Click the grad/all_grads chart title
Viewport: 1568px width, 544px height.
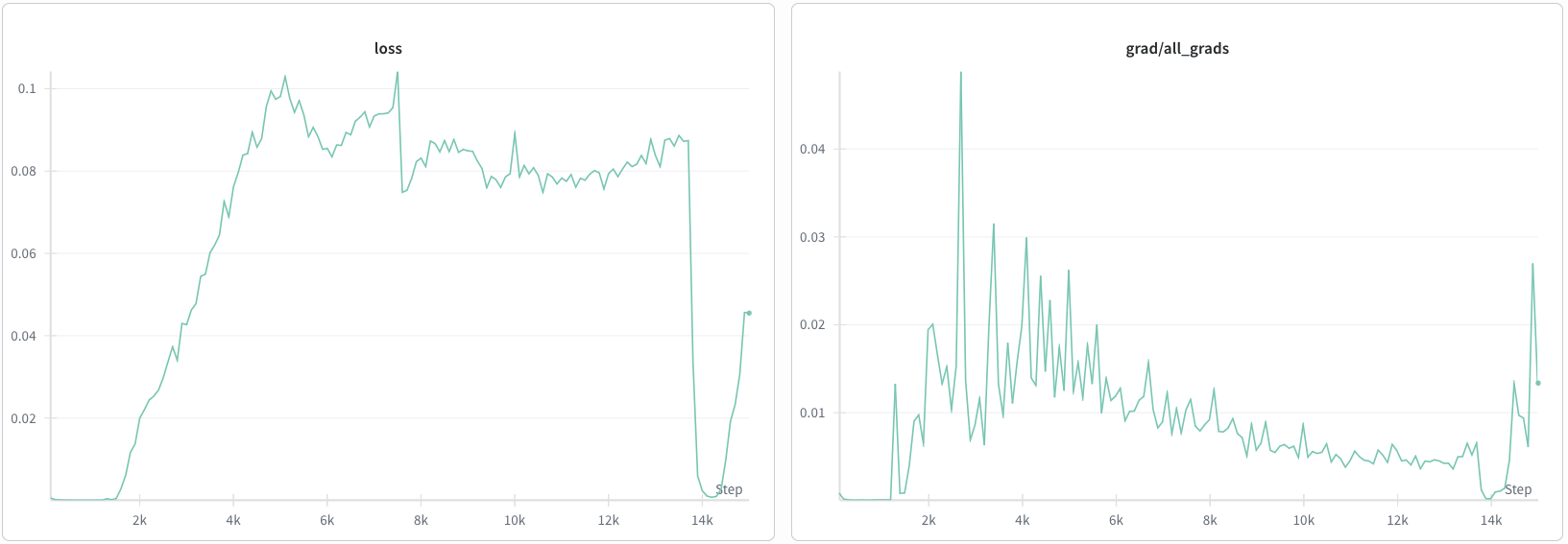[x=1176, y=49]
